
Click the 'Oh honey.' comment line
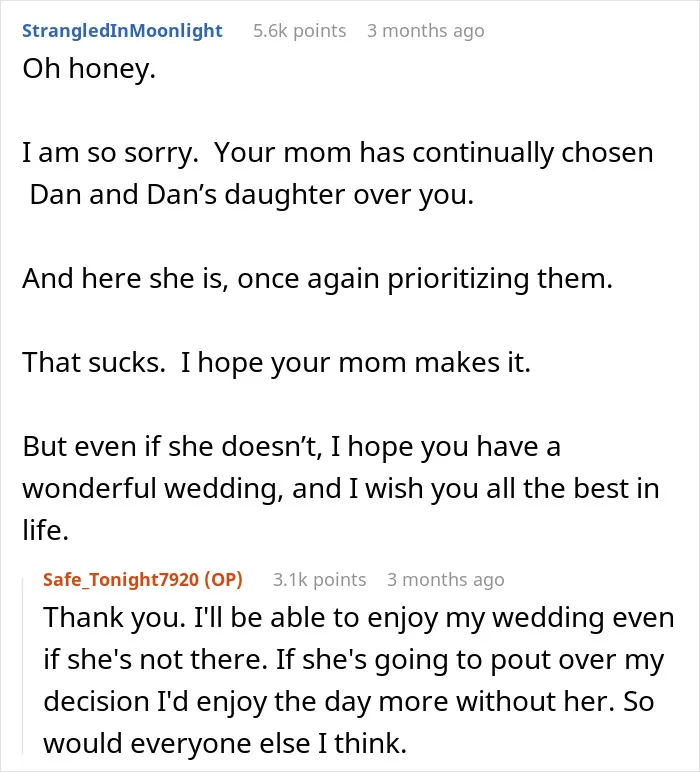[89, 68]
